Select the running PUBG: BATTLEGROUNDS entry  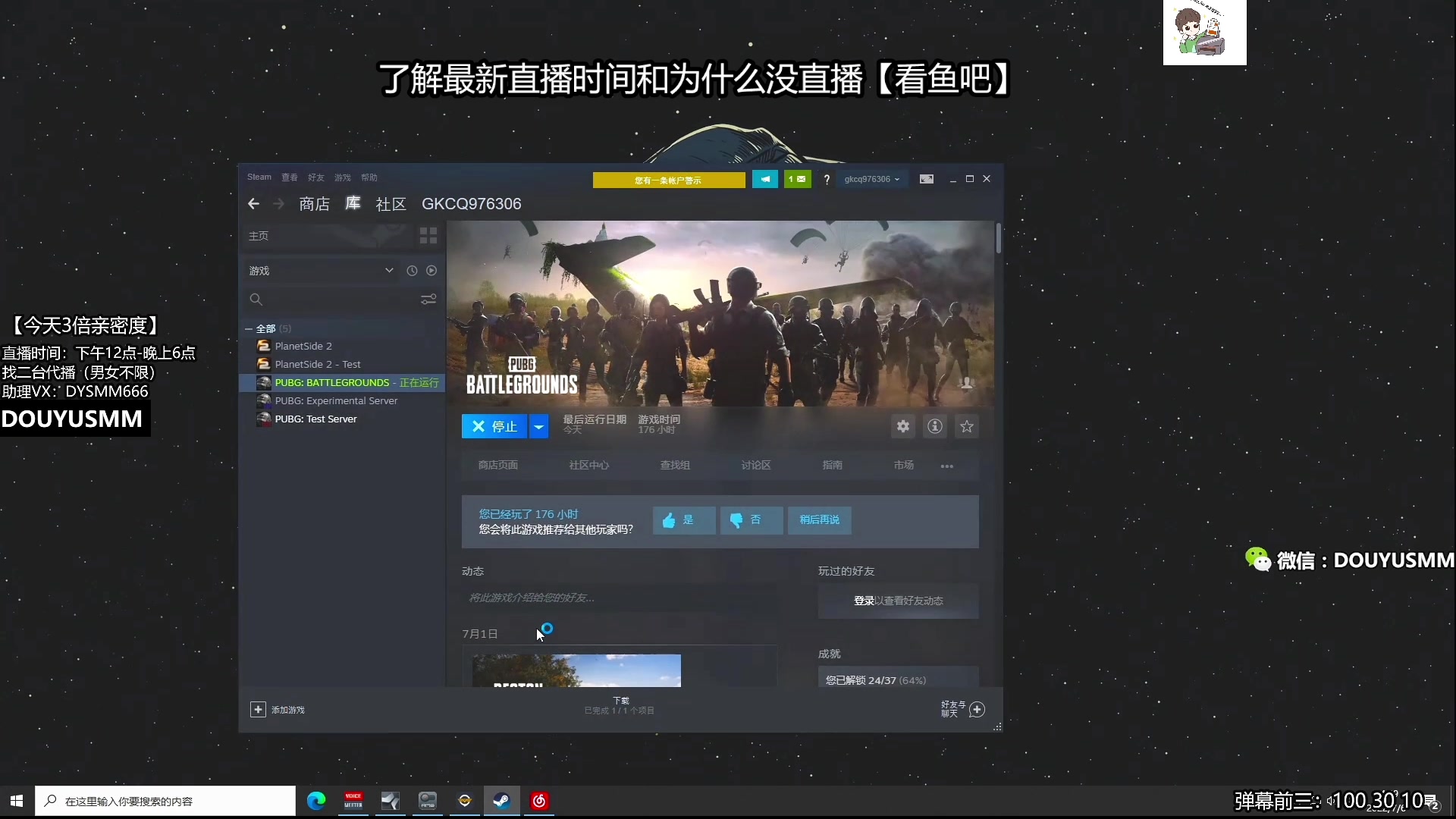(342, 383)
